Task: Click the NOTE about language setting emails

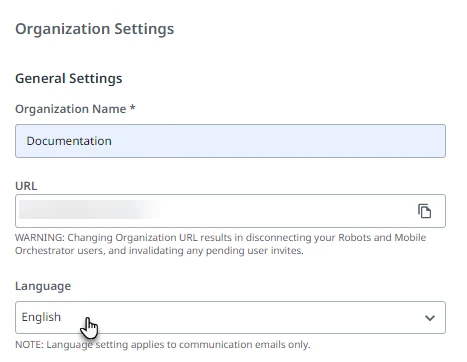Action: pyautogui.click(x=163, y=344)
